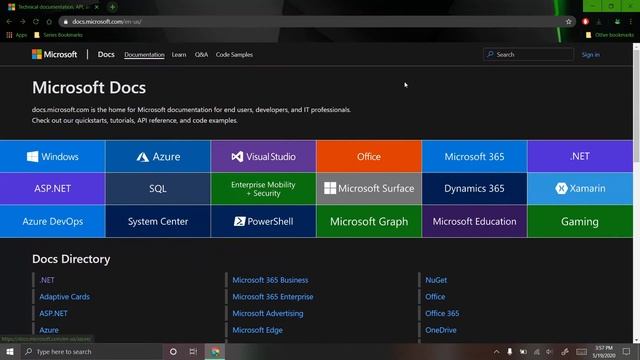The width and height of the screenshot is (640, 360).
Task: Reload the page with refresh icon
Action: pos(36,22)
